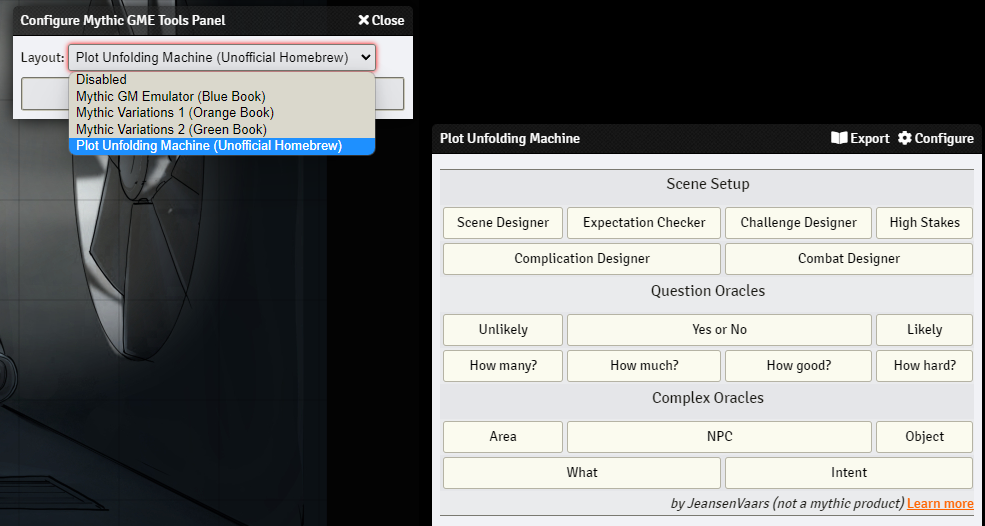985x526 pixels.
Task: Launch the Combat Designer
Action: pos(849,258)
